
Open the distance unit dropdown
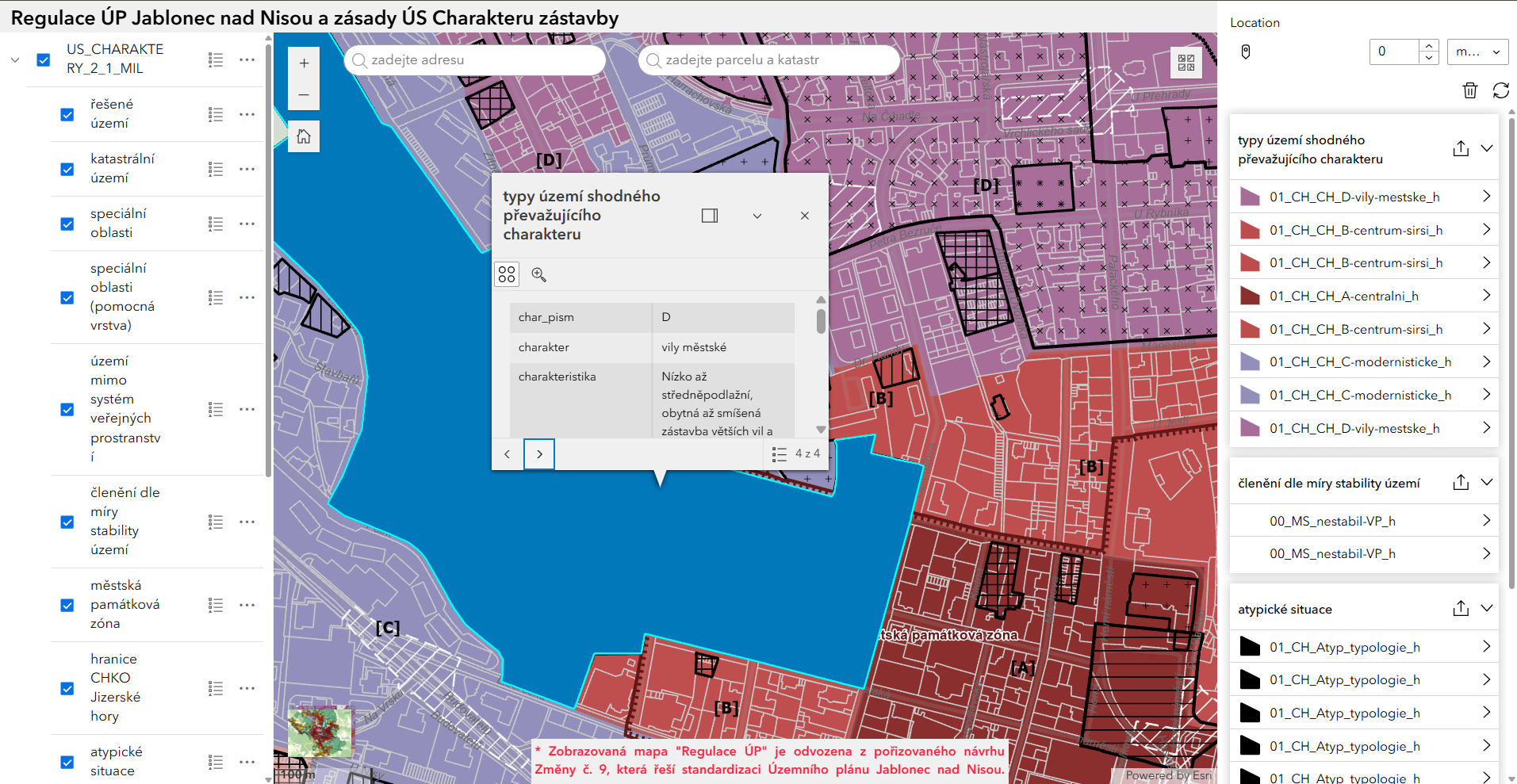pos(1477,52)
